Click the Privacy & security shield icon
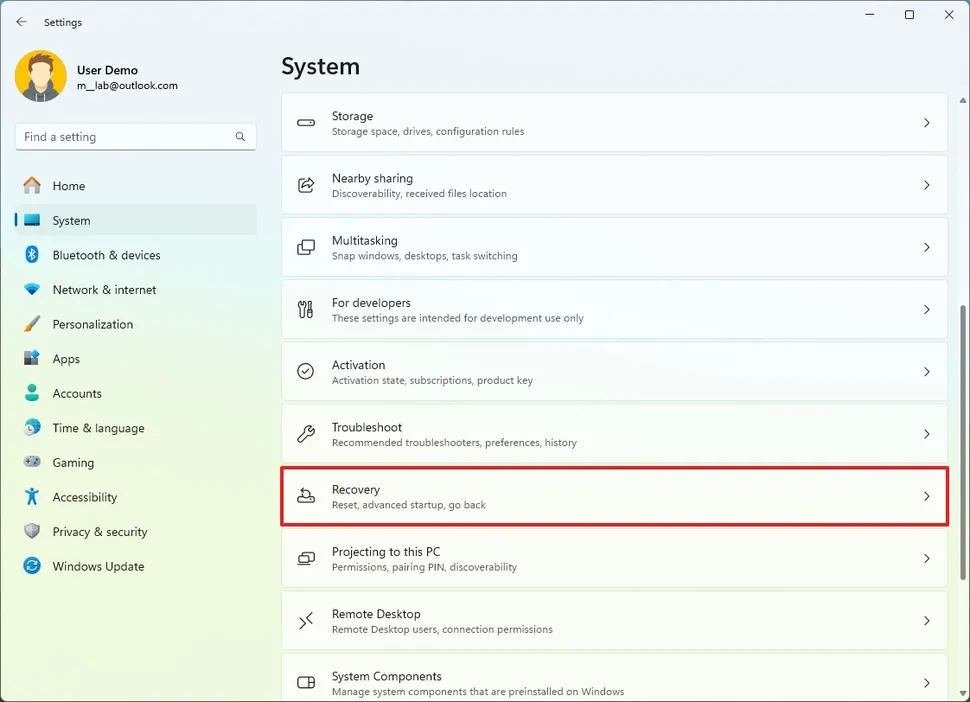The image size is (970, 702). click(x=32, y=532)
